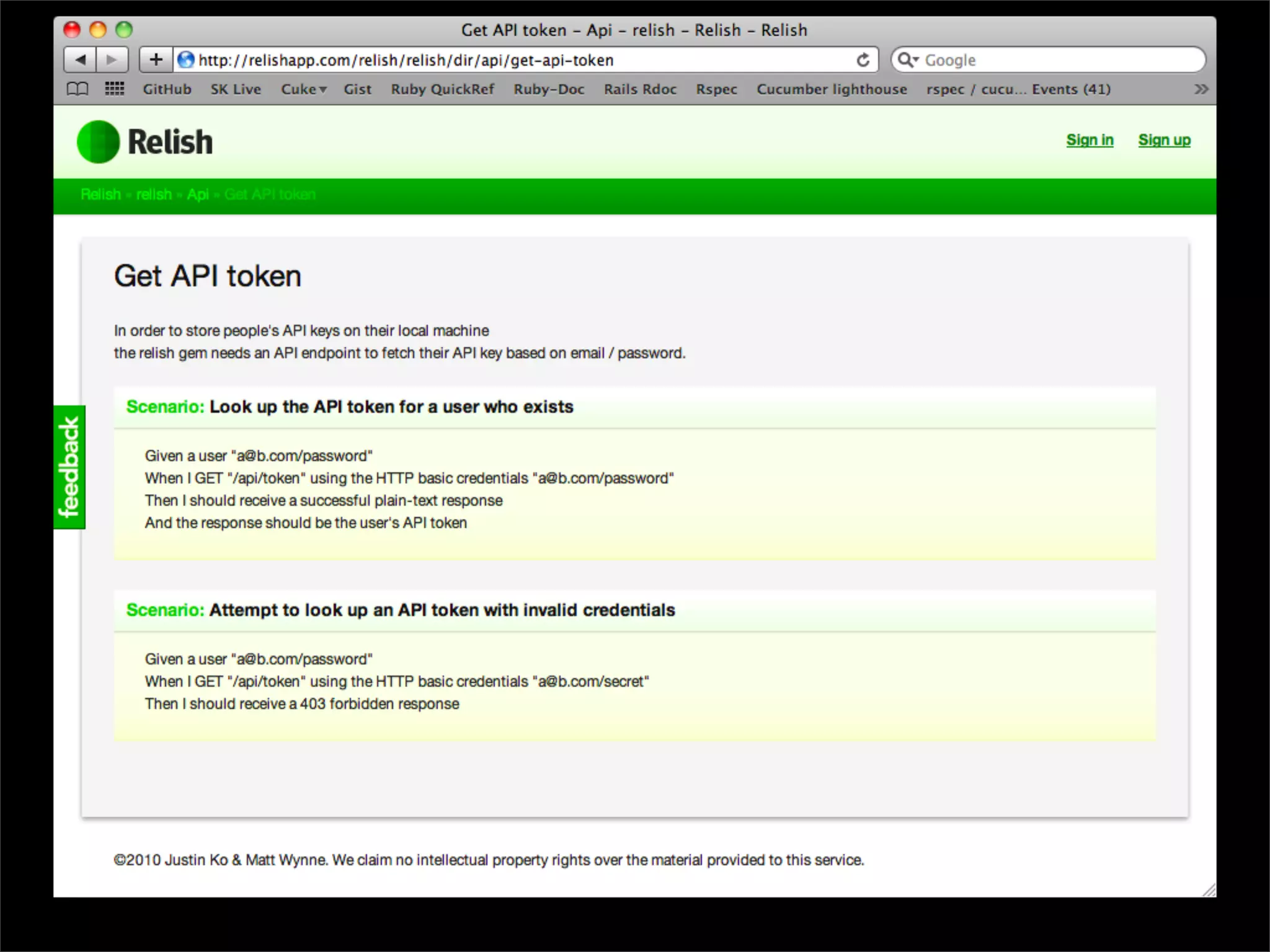Open the Cucumber lighthouse bookmark
The height and width of the screenshot is (952, 1270).
point(831,89)
